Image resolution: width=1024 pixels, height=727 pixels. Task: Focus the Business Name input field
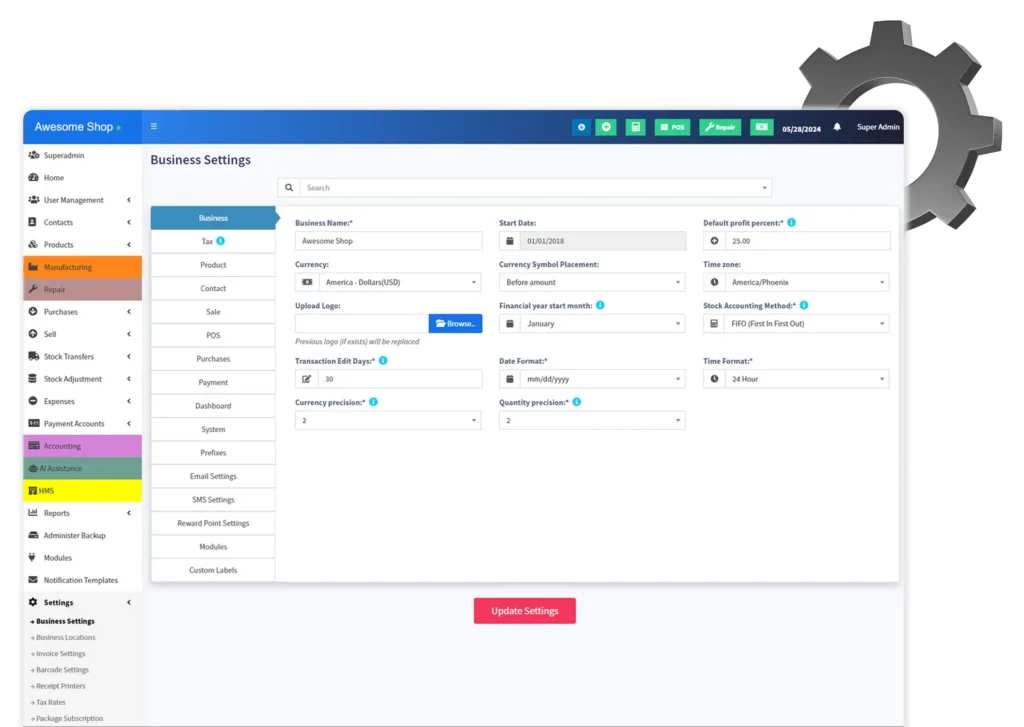coord(389,241)
